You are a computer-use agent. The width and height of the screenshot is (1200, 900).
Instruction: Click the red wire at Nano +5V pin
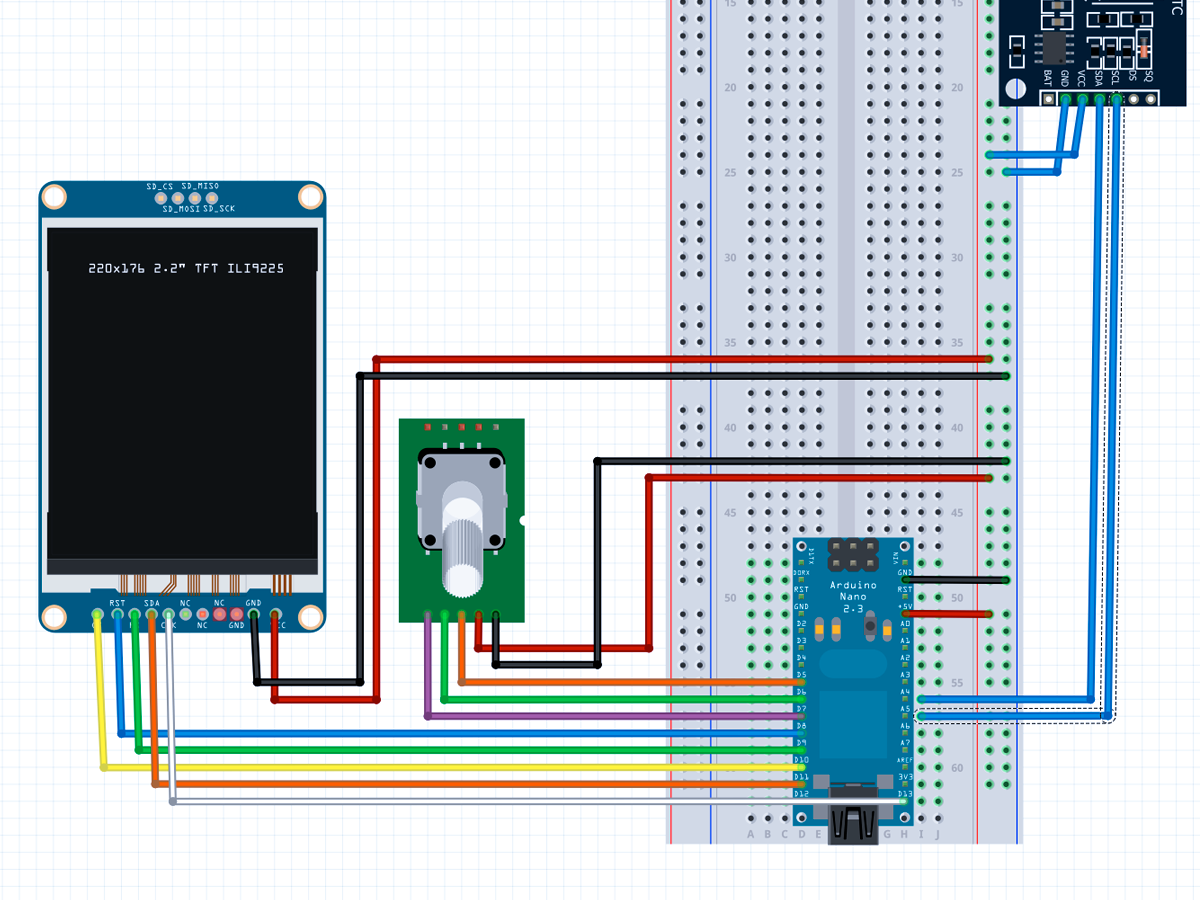coord(950,614)
